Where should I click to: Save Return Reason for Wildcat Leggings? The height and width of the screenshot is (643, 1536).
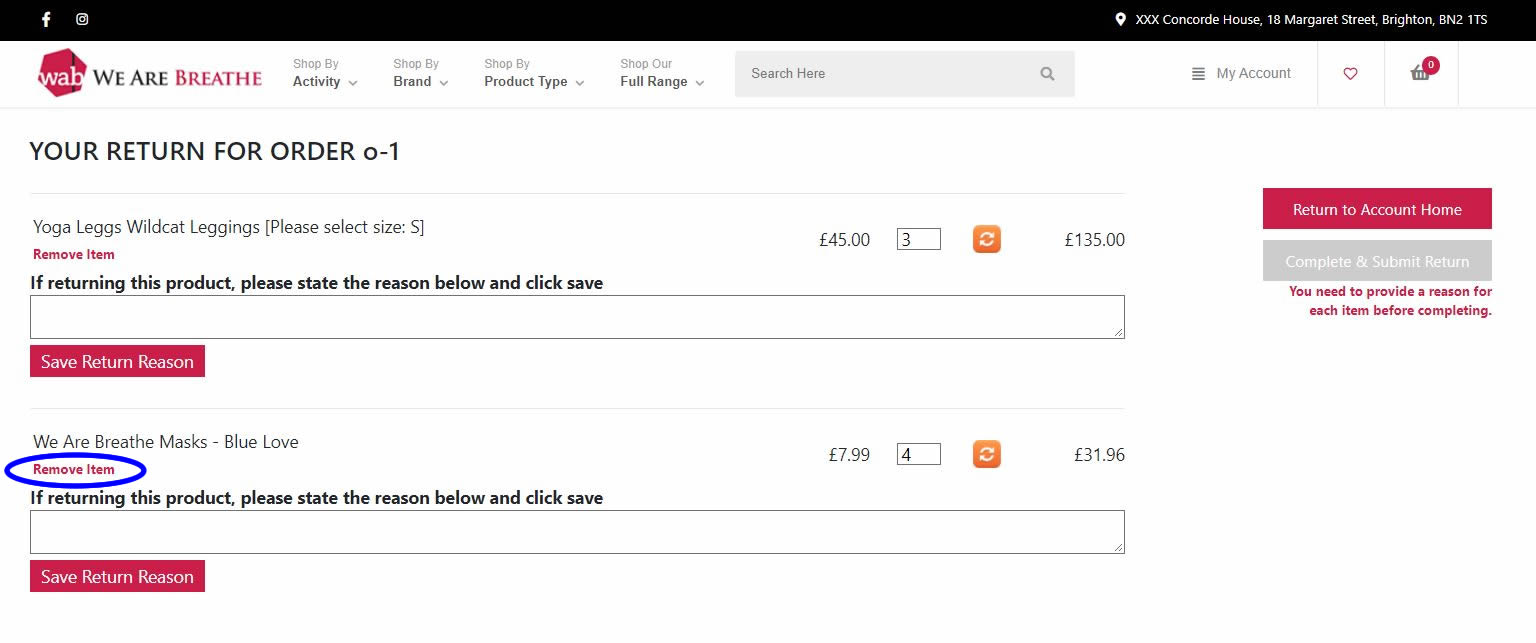point(117,361)
